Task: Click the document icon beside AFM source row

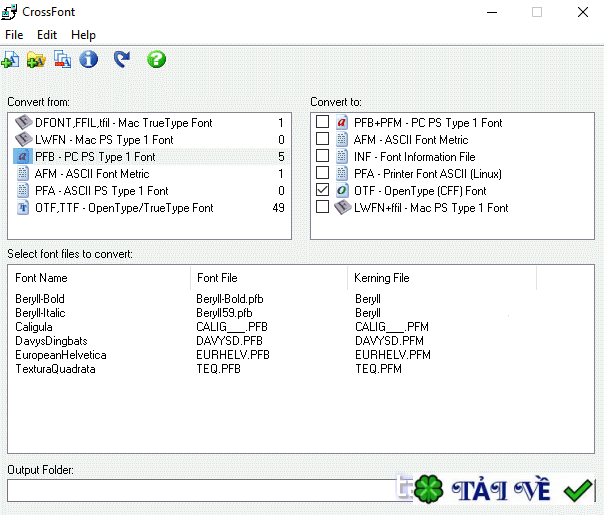Action: click(23, 173)
